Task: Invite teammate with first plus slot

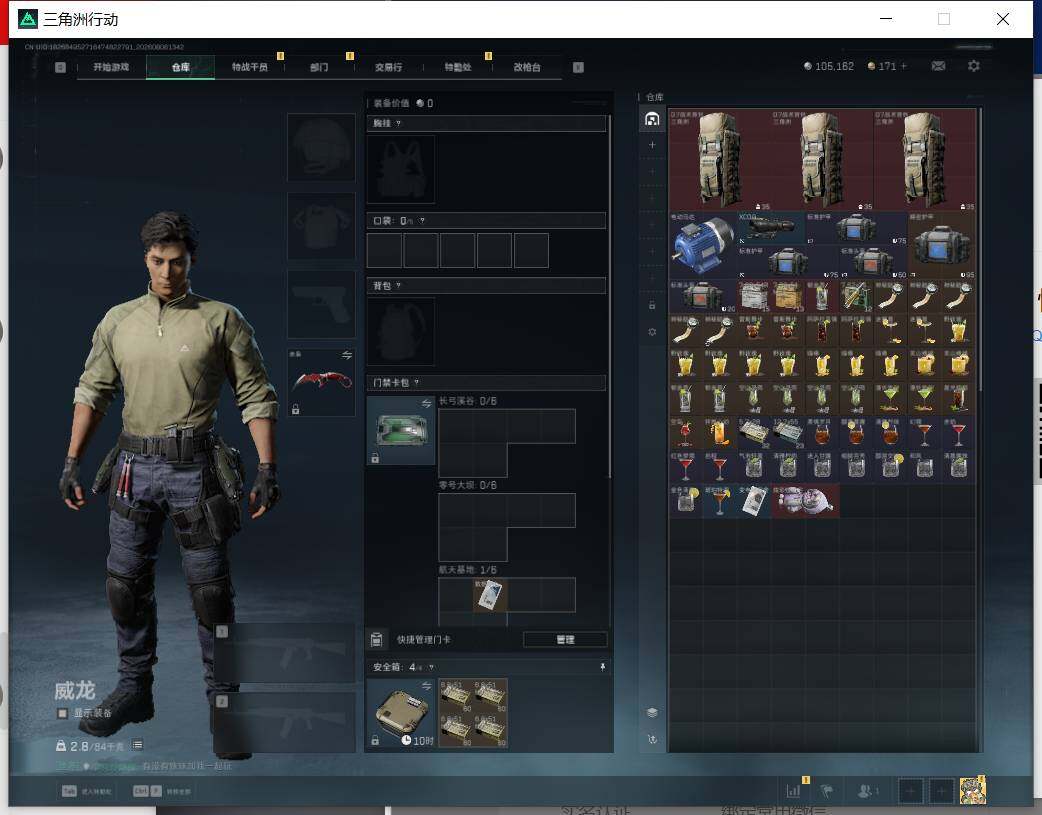Action: pyautogui.click(x=911, y=791)
